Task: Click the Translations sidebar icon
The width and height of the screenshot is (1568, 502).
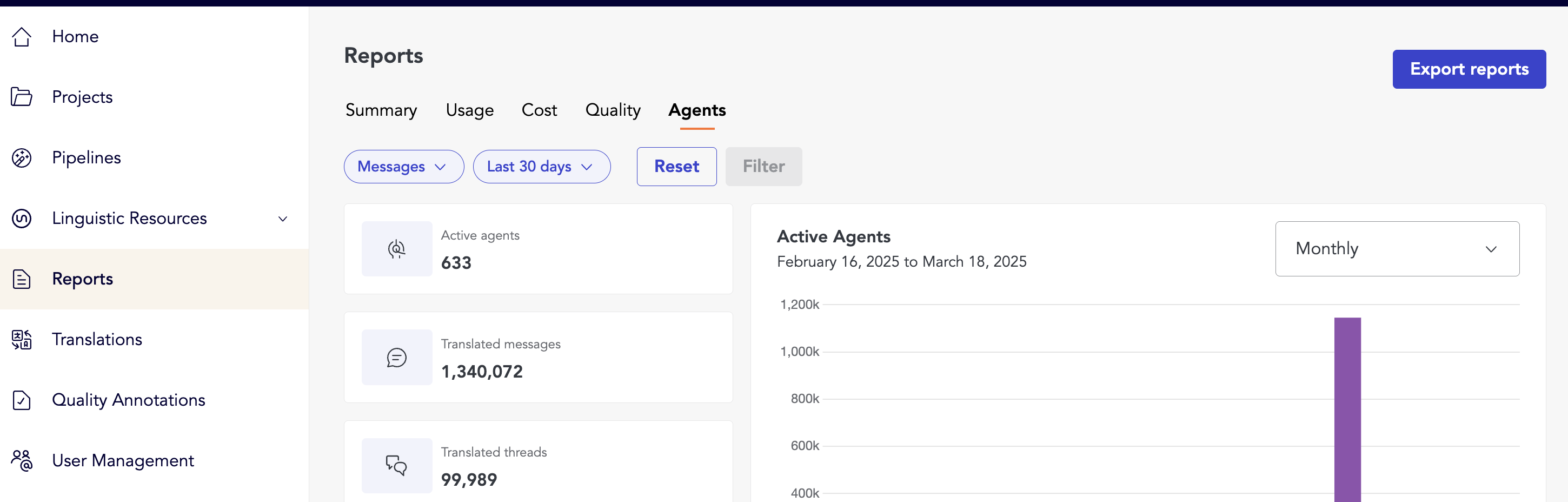Action: [x=22, y=339]
